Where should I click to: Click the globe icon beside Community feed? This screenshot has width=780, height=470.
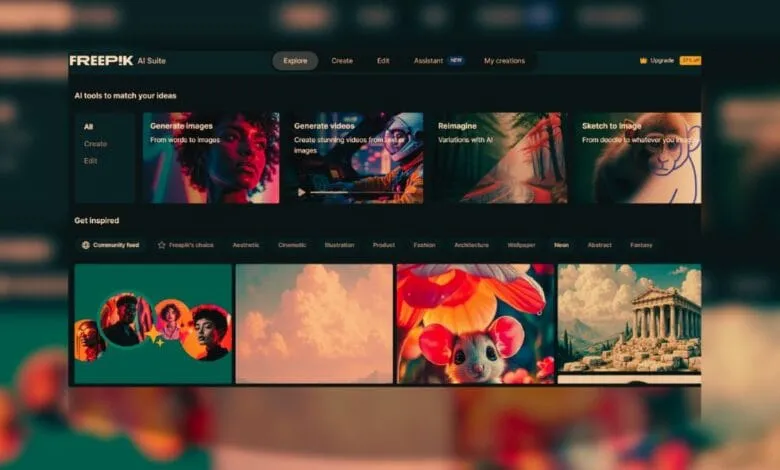86,245
